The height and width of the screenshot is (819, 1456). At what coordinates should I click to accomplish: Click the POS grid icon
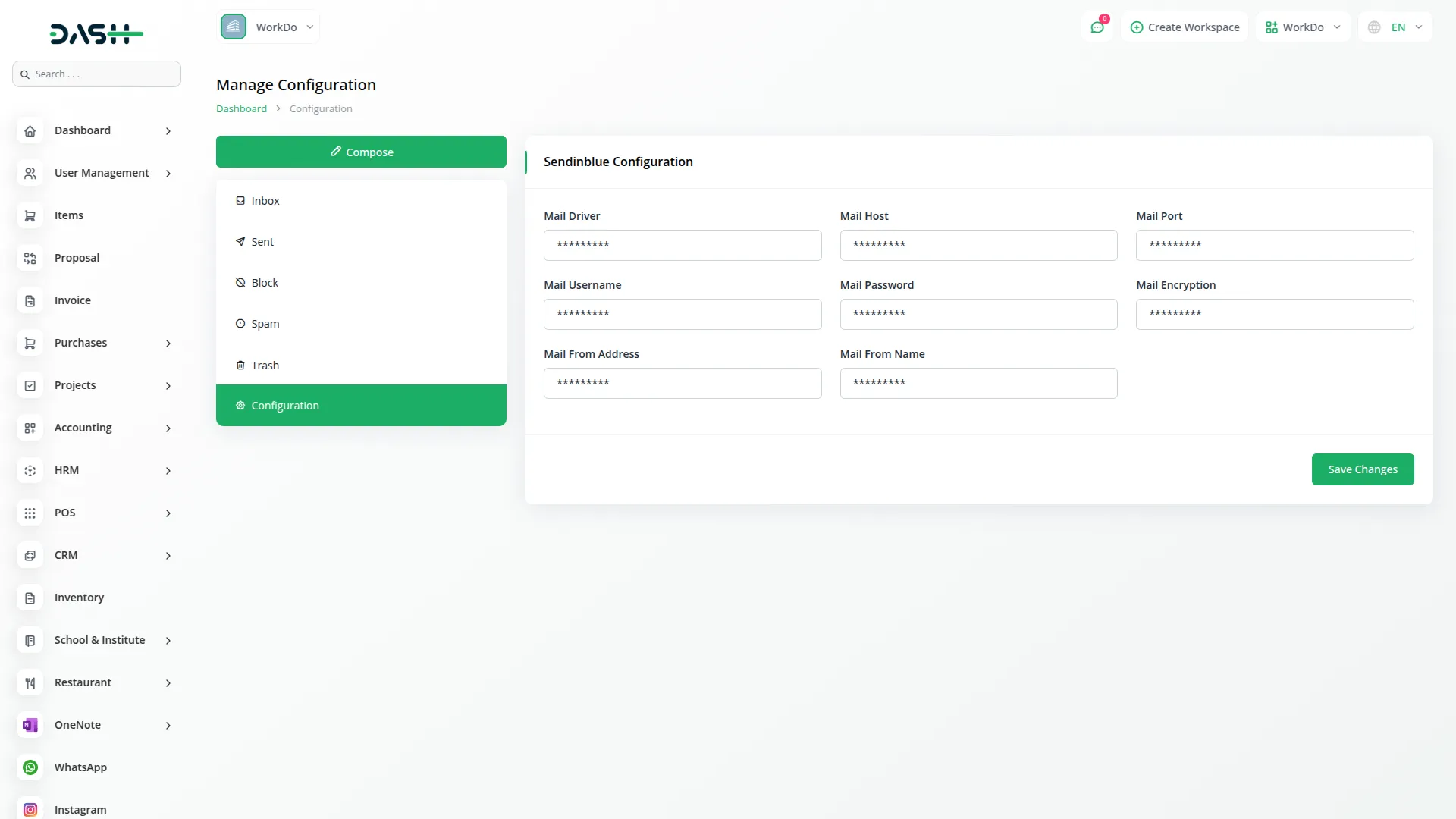pyautogui.click(x=30, y=513)
